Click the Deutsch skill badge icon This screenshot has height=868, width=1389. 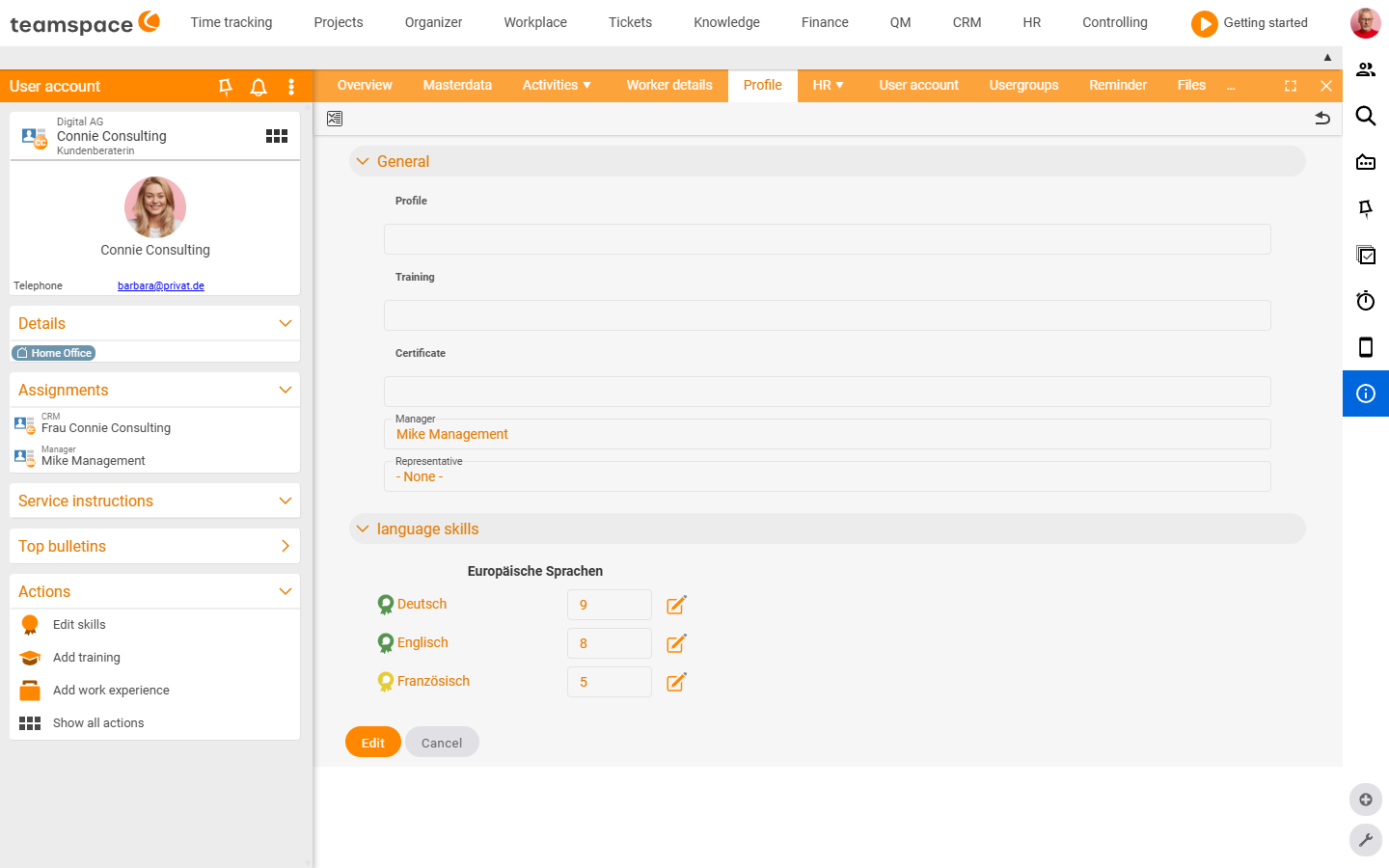coord(386,605)
